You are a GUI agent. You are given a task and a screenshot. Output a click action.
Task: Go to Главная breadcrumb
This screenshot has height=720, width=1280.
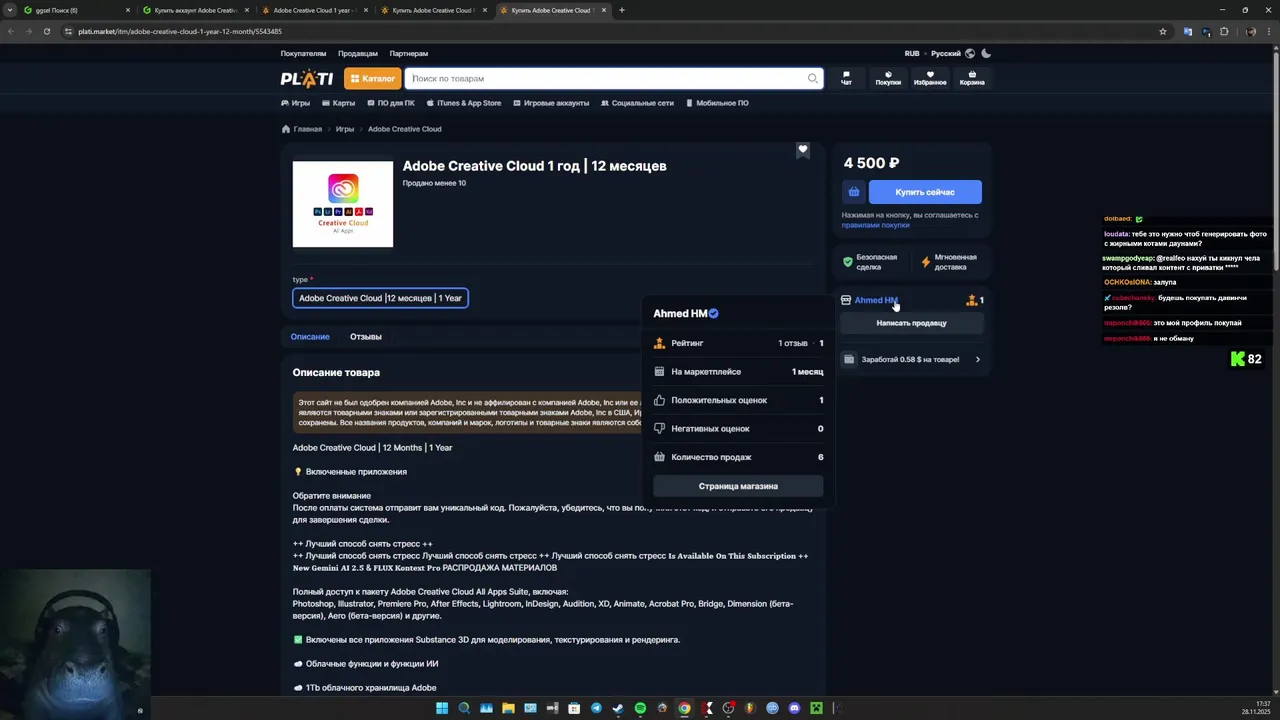302,129
